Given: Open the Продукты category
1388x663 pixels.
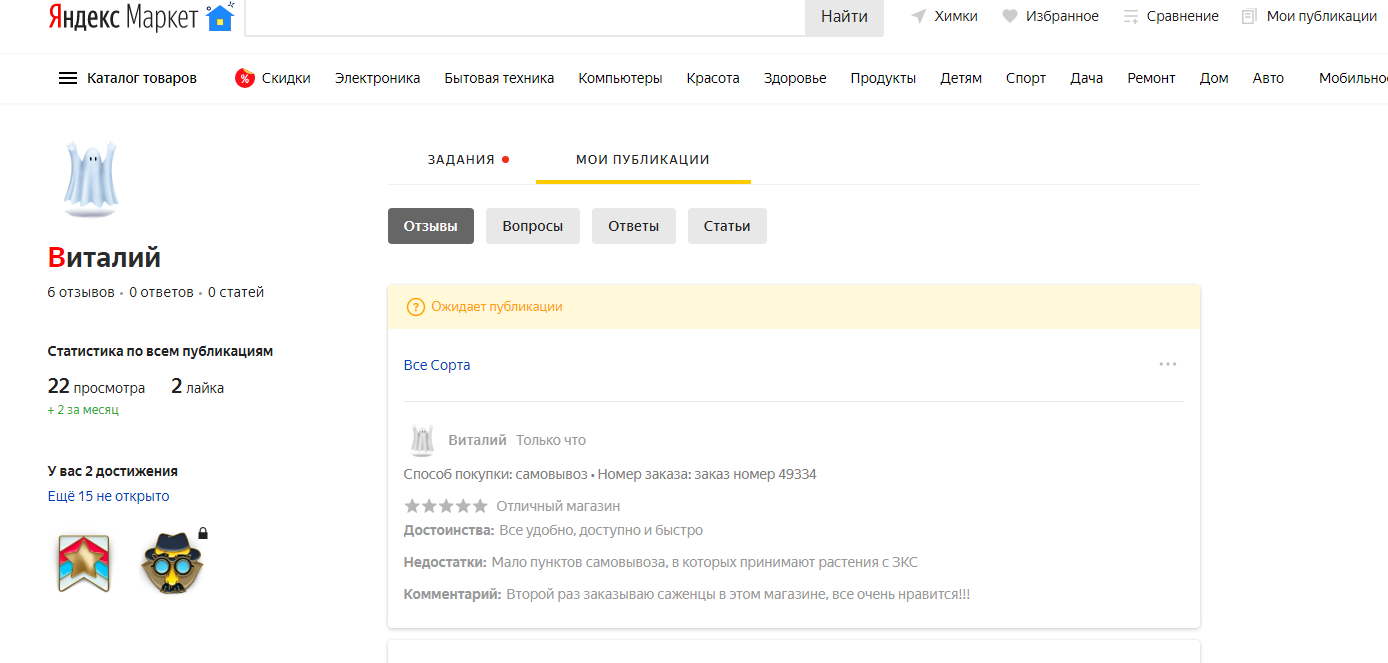Looking at the screenshot, I should click(x=883, y=78).
